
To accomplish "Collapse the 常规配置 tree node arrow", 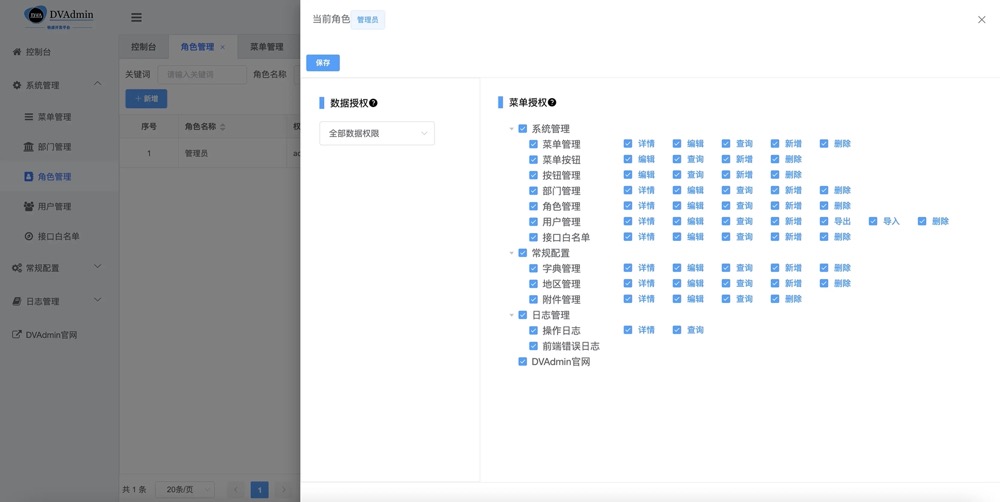I will [511, 253].
